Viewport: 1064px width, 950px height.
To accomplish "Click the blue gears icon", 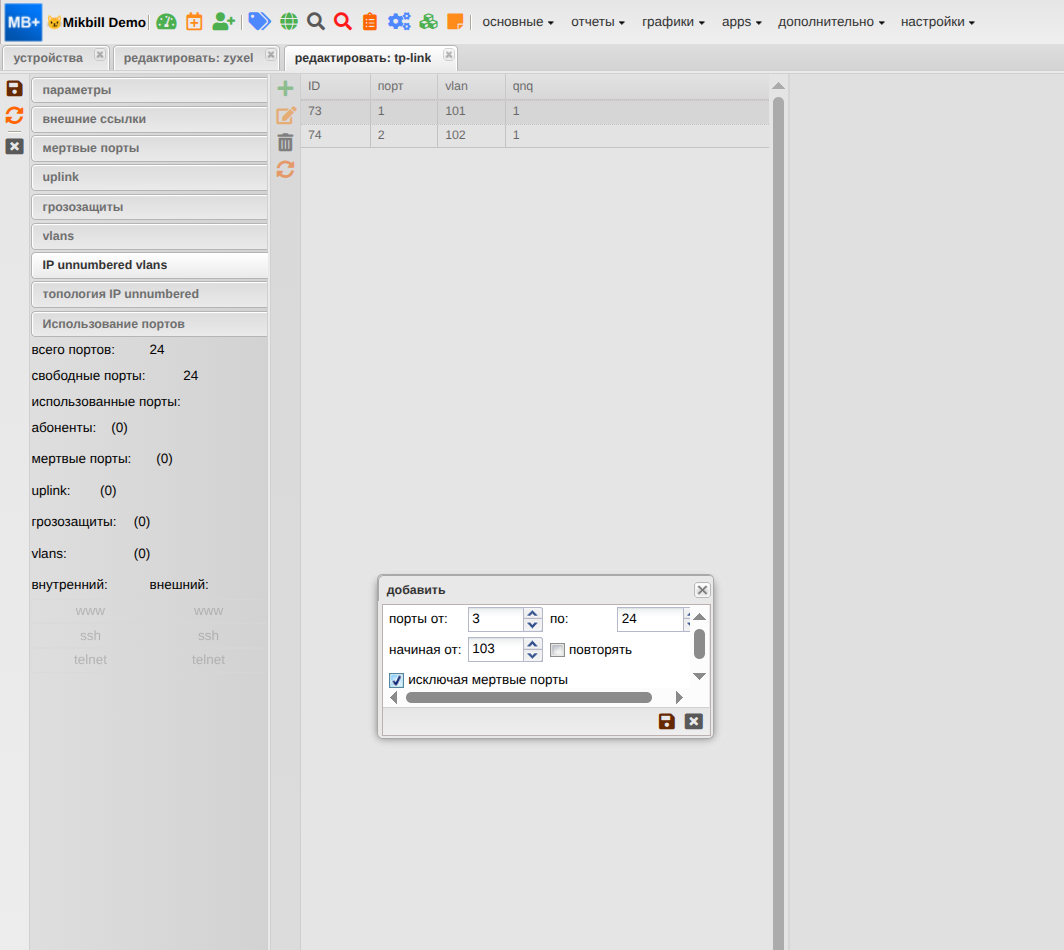I will tap(399, 22).
